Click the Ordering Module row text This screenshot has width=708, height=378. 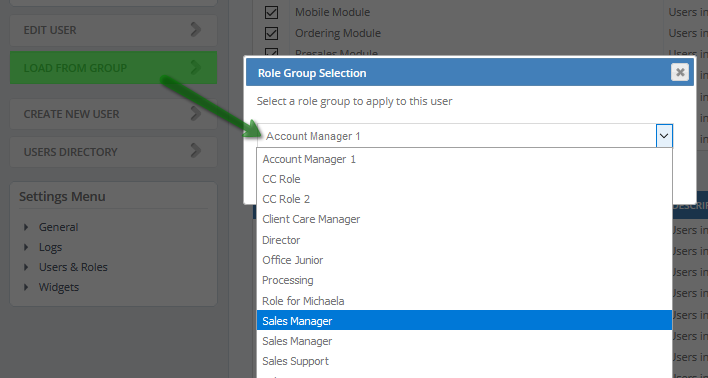tap(338, 33)
